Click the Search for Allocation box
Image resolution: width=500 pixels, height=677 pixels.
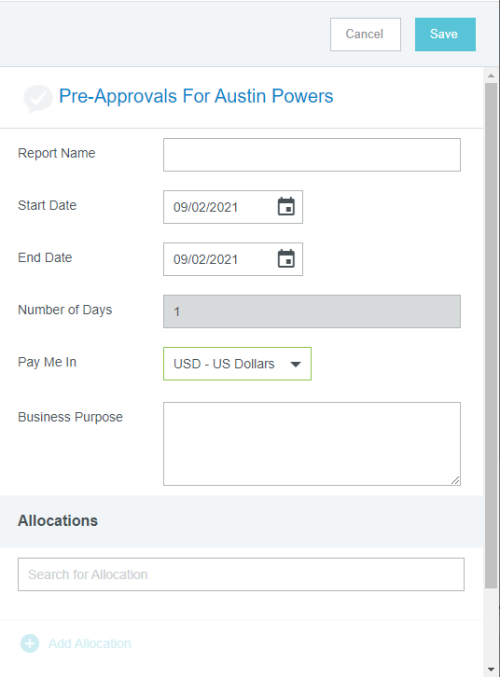[x=241, y=574]
